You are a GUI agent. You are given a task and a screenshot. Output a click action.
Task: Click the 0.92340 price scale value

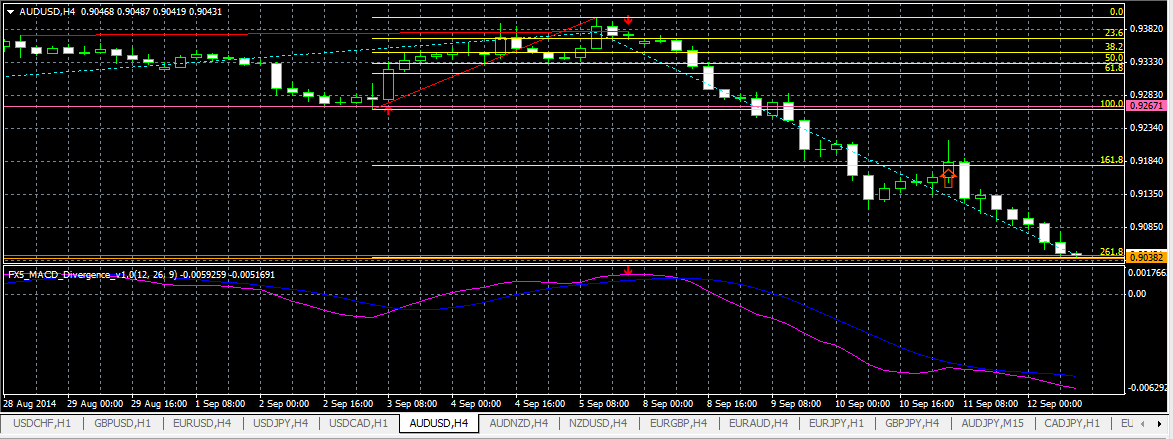[1145, 128]
